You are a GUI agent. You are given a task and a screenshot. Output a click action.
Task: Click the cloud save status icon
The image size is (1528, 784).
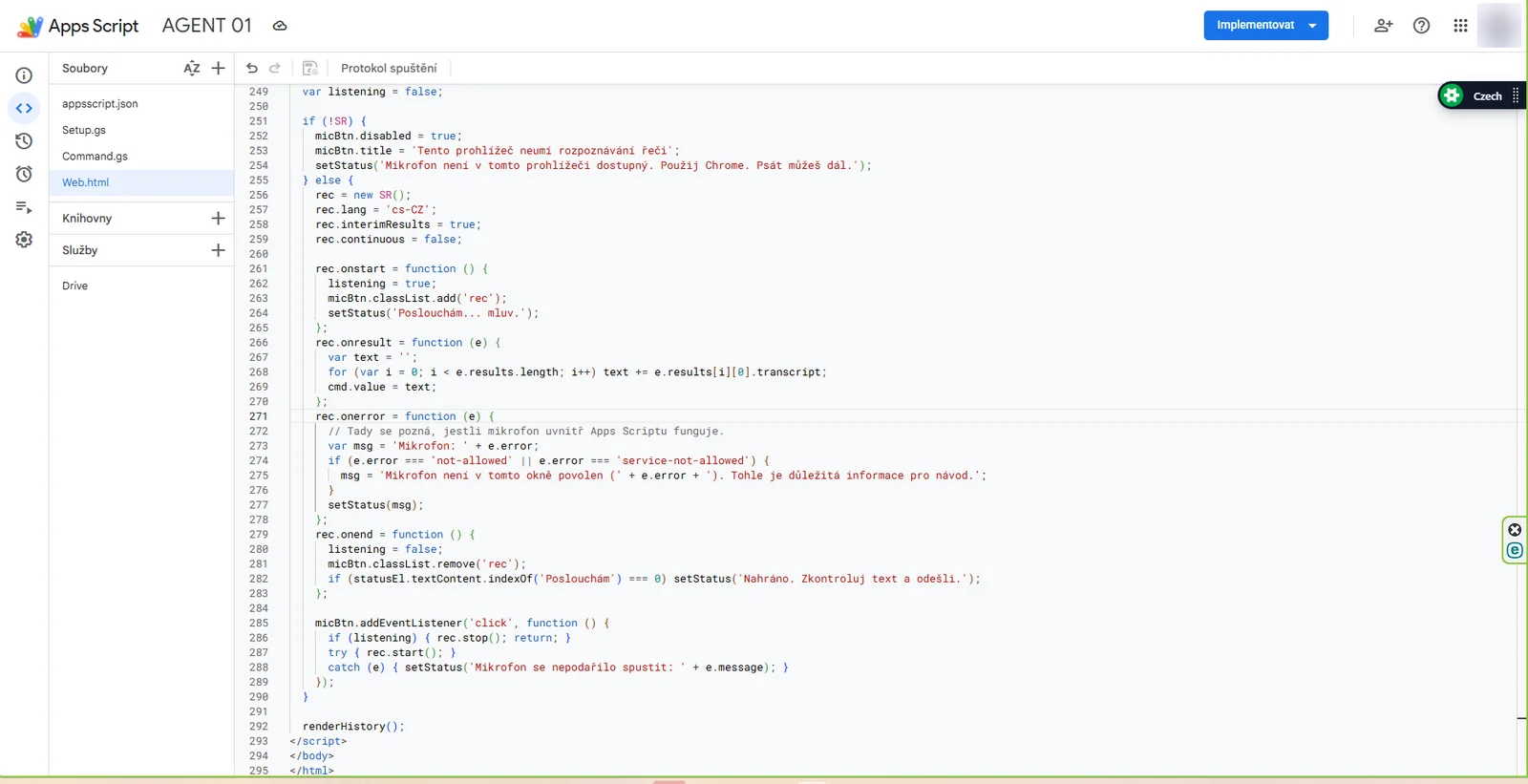point(280,26)
